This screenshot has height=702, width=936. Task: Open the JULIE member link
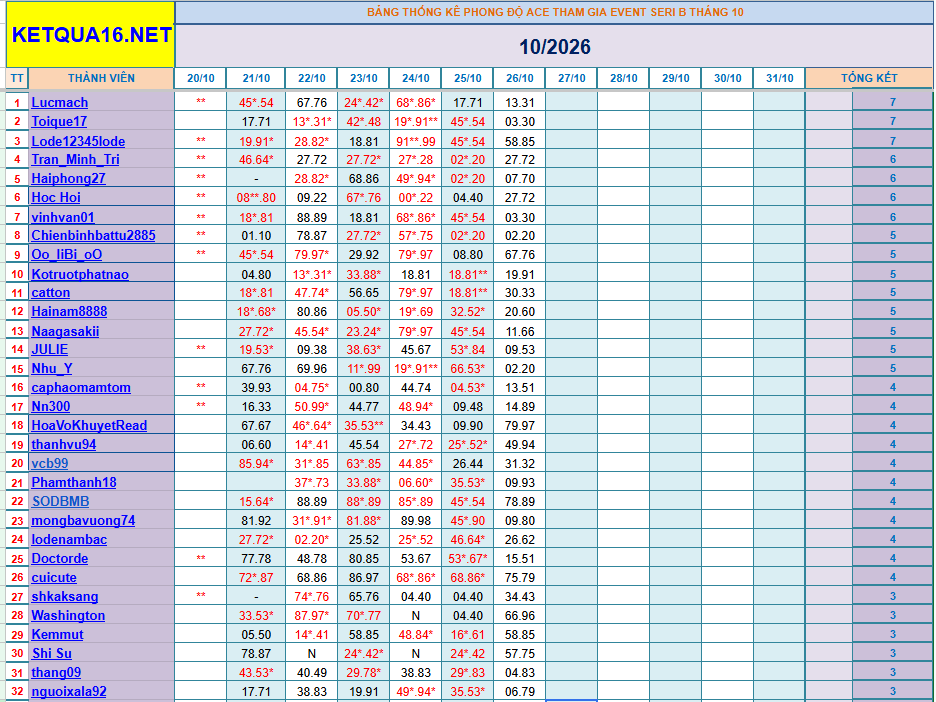(x=50, y=349)
